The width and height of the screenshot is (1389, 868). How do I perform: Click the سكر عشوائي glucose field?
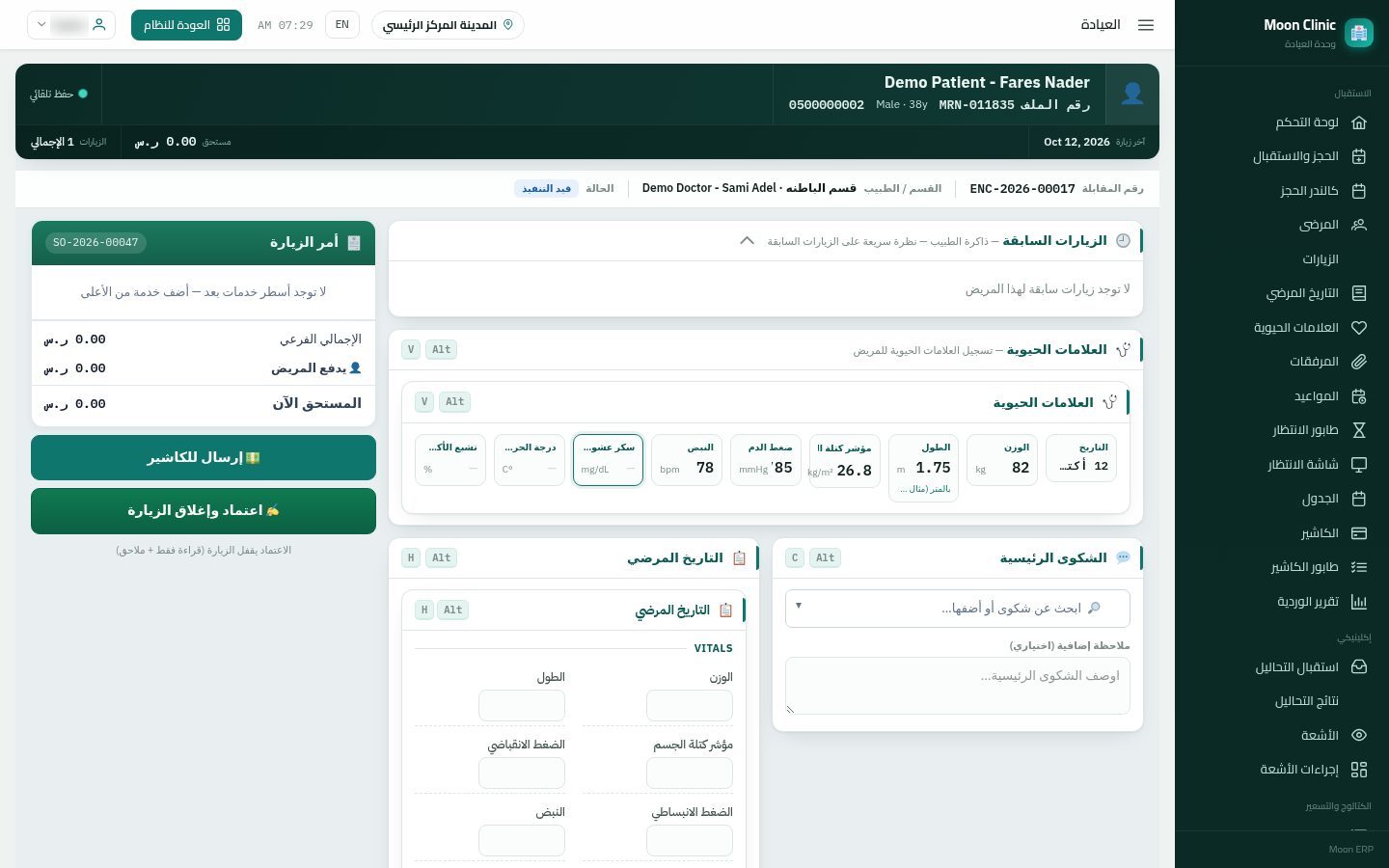click(x=608, y=460)
